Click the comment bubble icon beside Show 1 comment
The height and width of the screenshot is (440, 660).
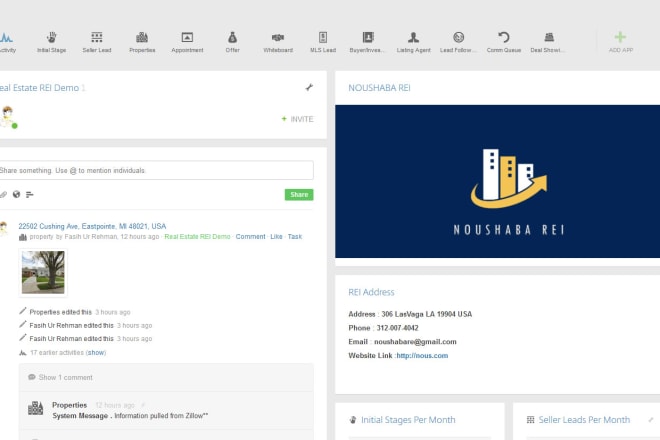pyautogui.click(x=32, y=377)
